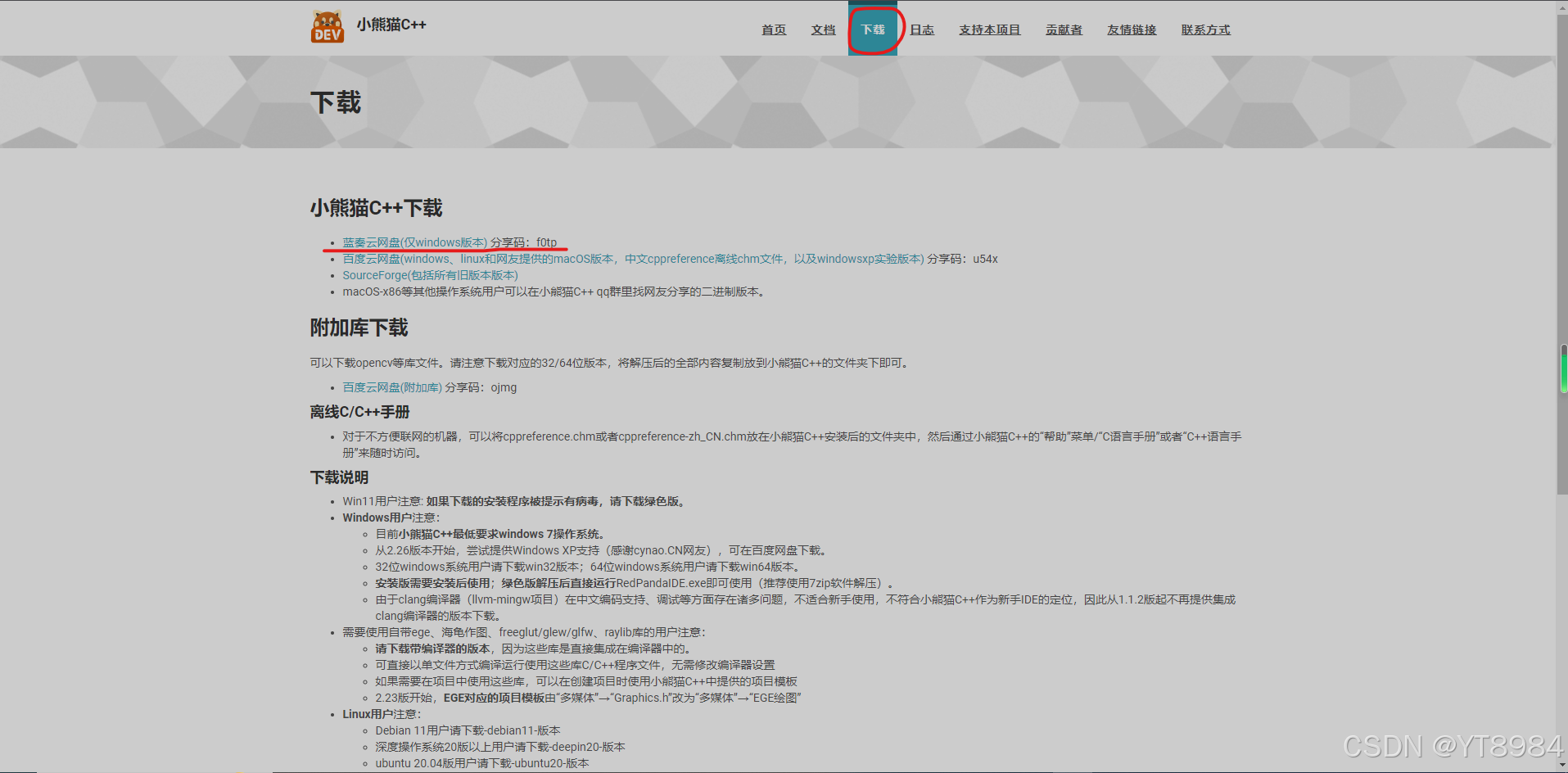Click the Debian 11用户请下载 line
Screen dimensions: 1568x773
point(468,730)
